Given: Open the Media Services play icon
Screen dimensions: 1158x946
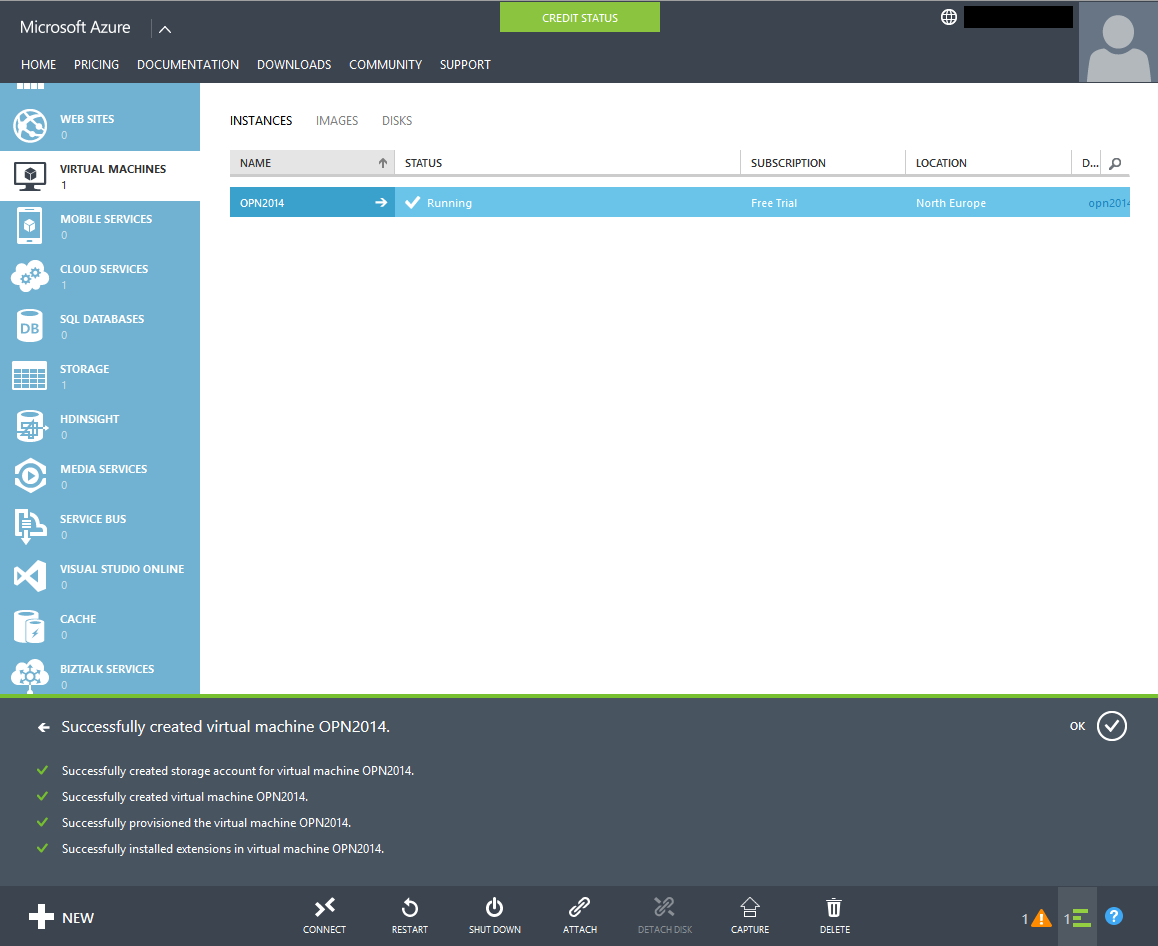Looking at the screenshot, I should (30, 476).
